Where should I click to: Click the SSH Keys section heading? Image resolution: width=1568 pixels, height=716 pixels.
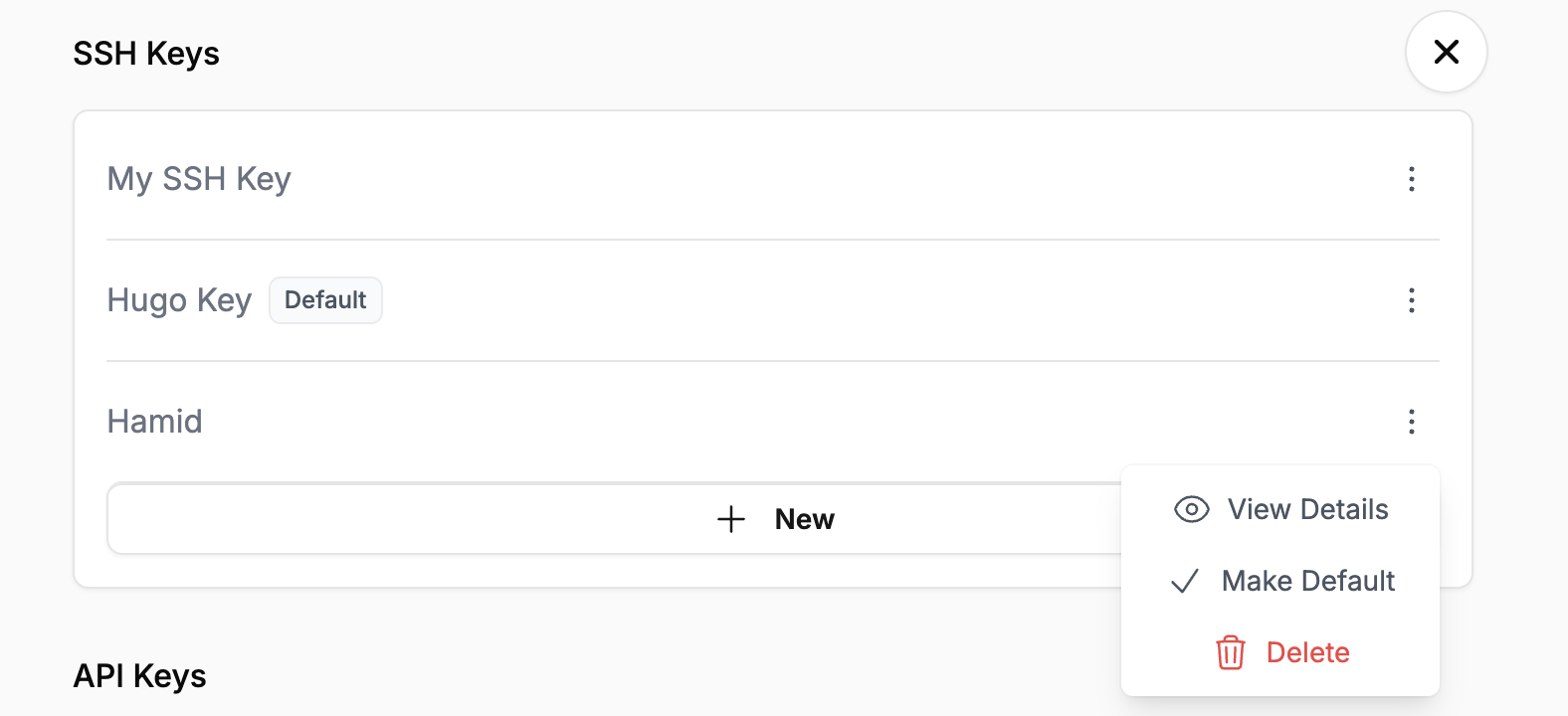point(146,54)
